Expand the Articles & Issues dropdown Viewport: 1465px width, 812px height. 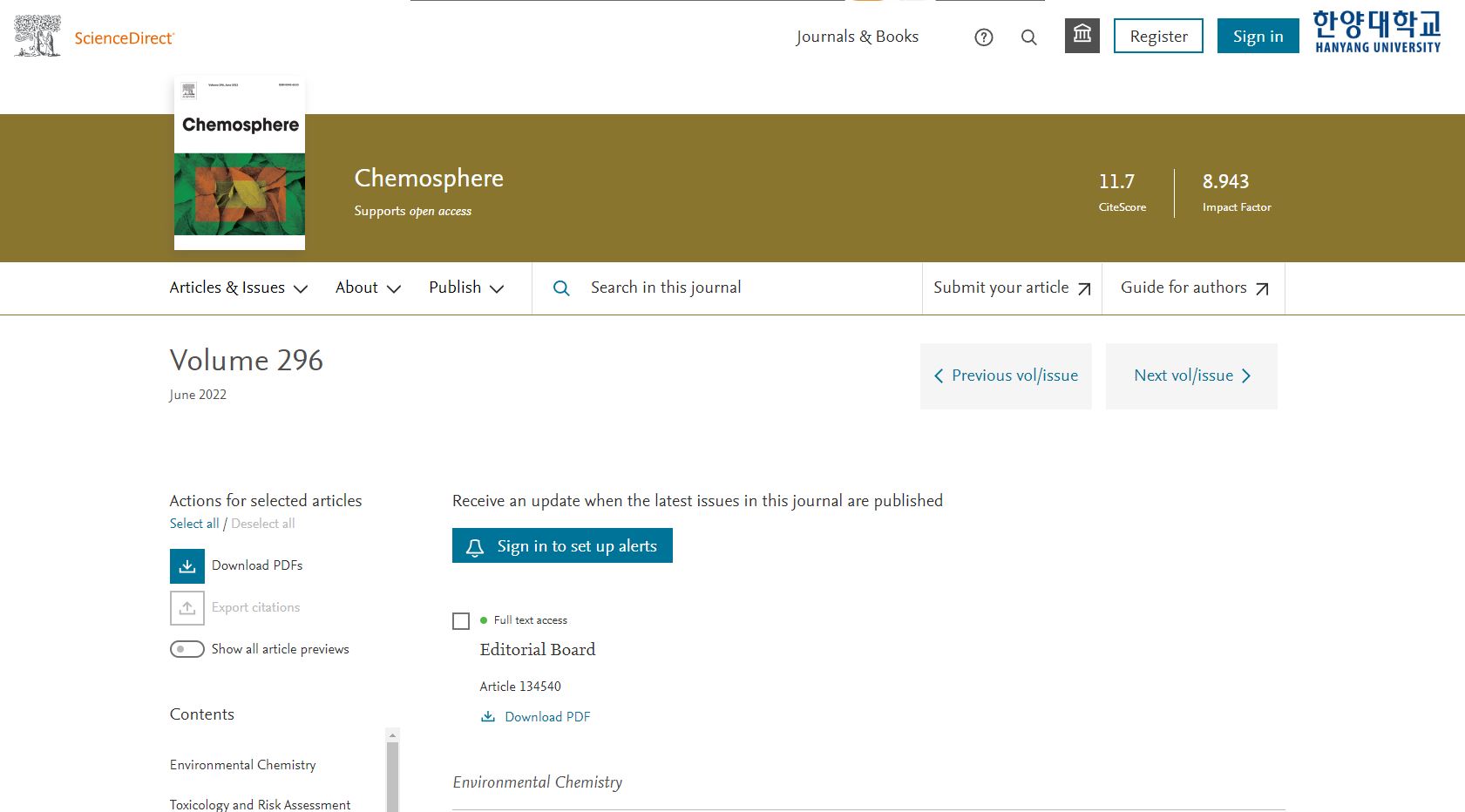click(x=238, y=288)
